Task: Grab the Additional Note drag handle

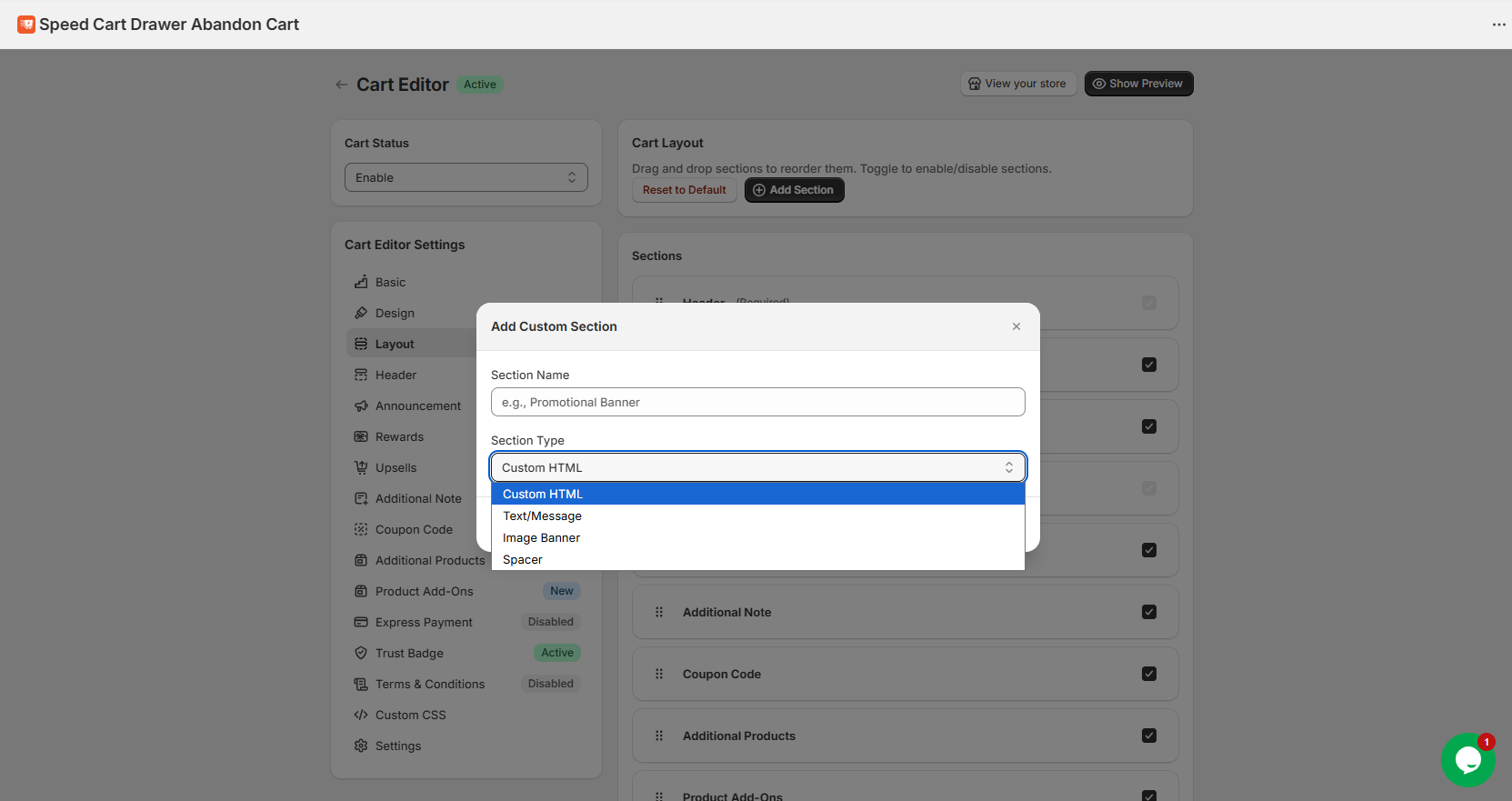Action: tap(659, 612)
